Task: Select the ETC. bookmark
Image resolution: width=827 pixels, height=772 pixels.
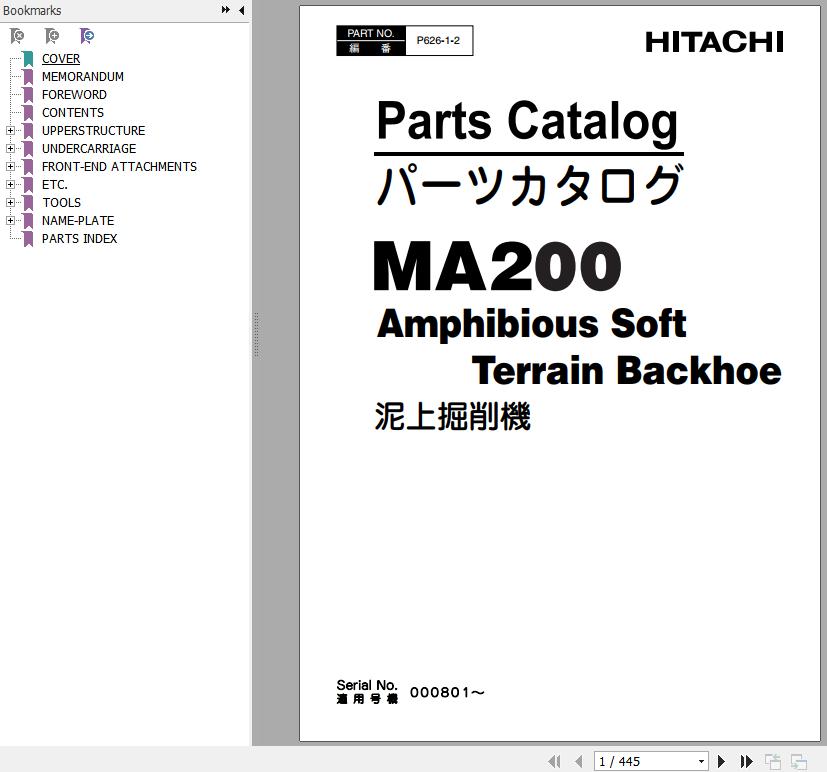Action: pos(55,185)
